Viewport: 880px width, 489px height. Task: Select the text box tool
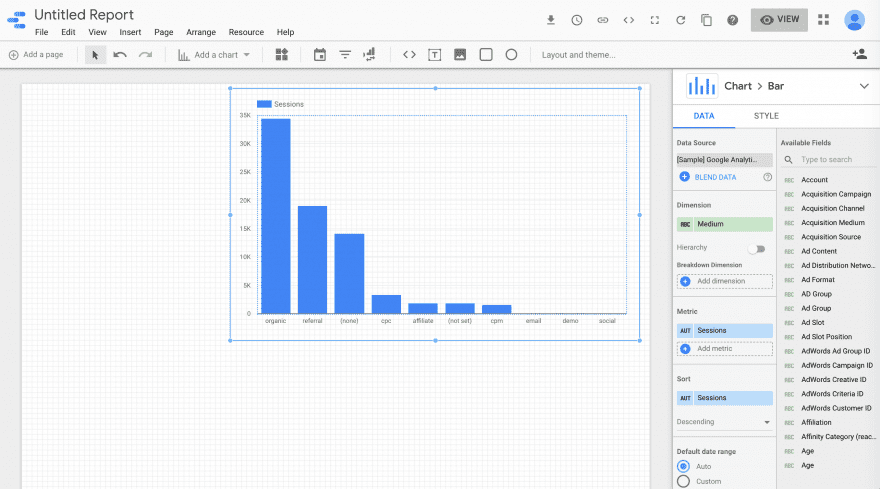[x=435, y=55]
